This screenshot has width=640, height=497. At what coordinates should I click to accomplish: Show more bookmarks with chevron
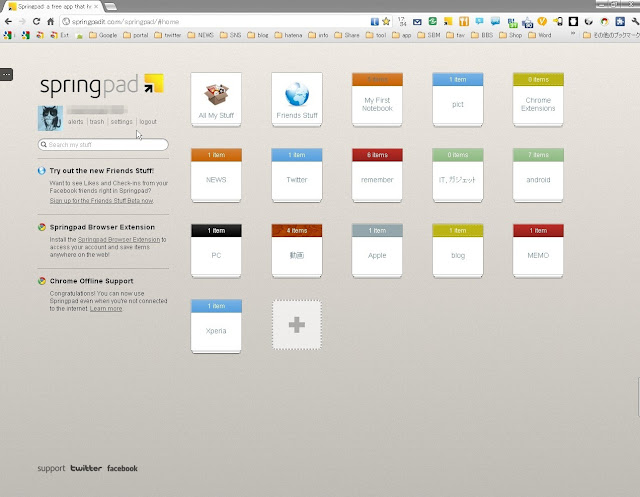[x=573, y=34]
